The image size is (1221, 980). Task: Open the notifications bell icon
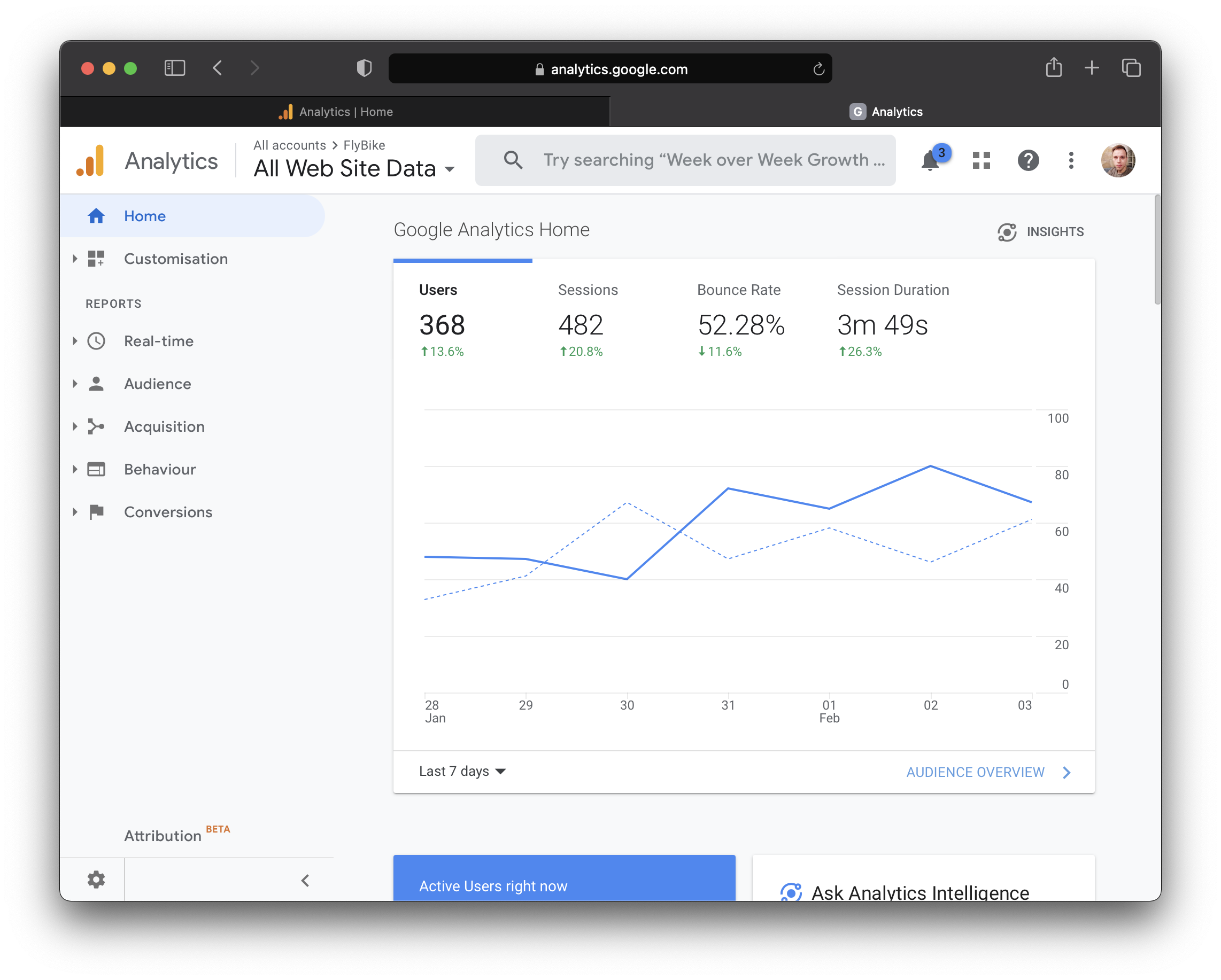[x=930, y=161]
